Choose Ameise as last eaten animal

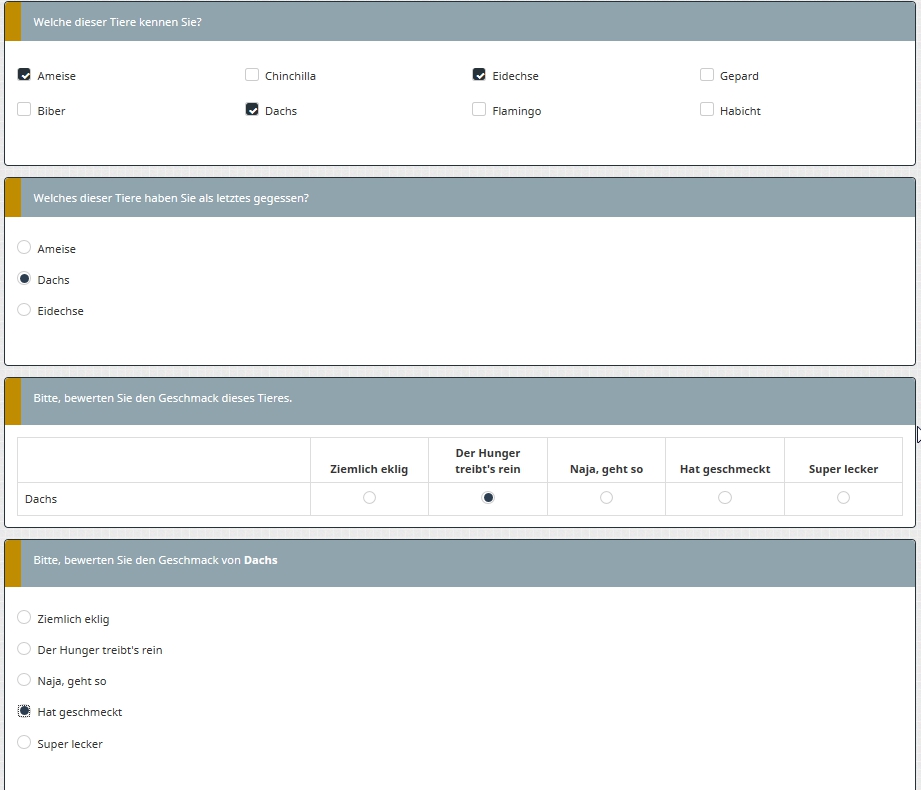[x=25, y=248]
